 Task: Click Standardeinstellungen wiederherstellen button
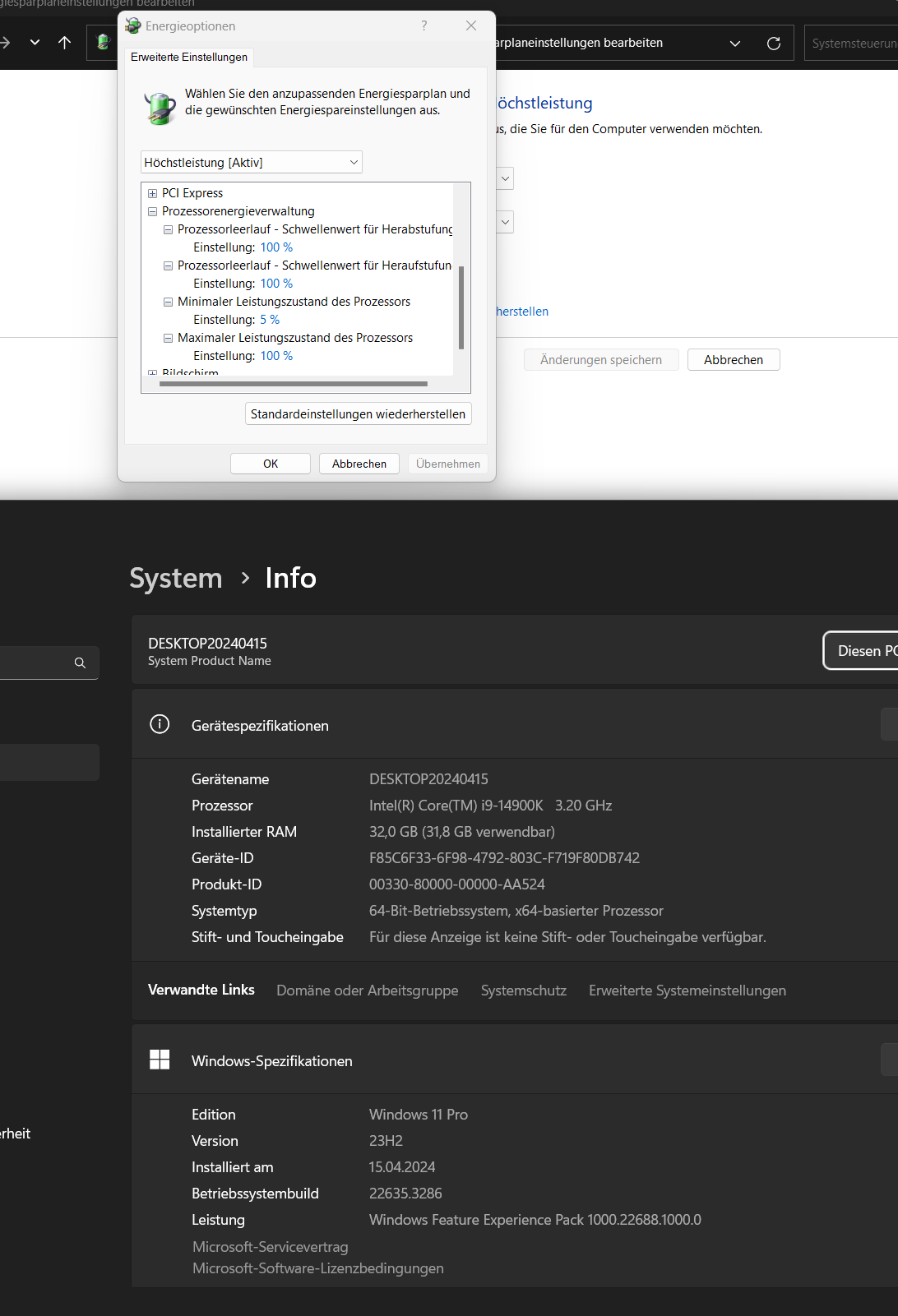359,414
